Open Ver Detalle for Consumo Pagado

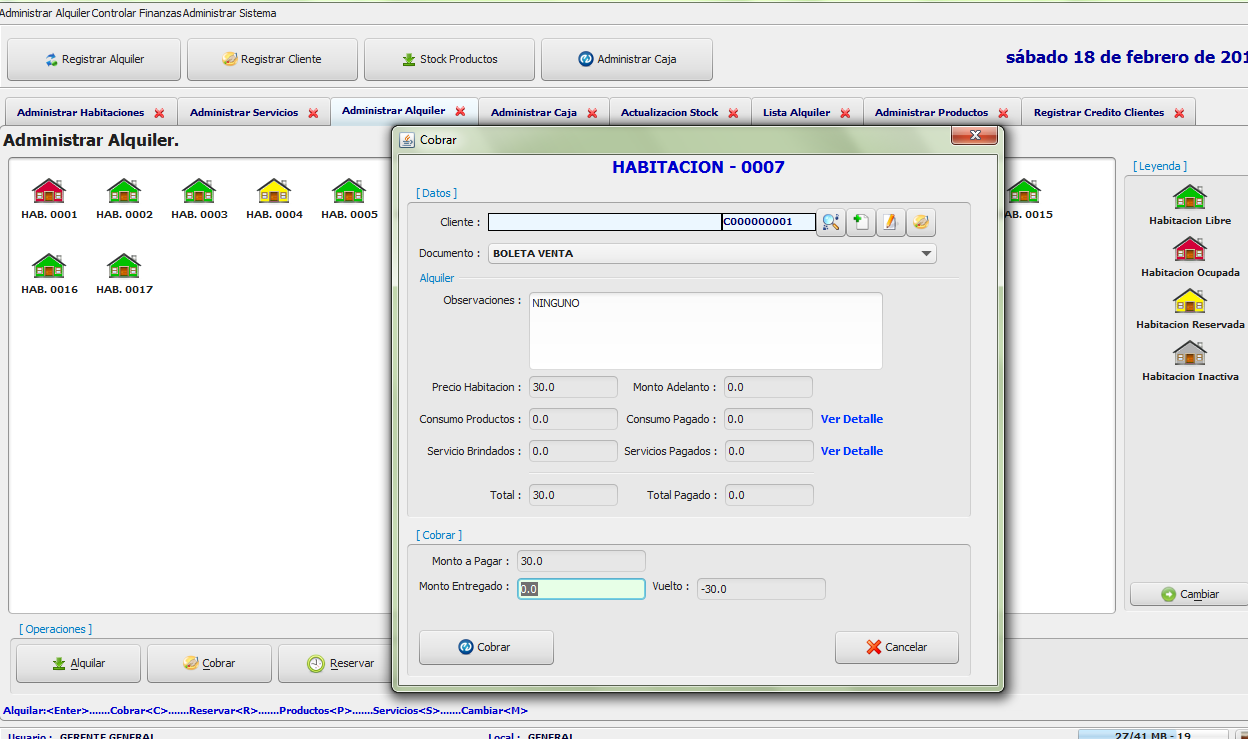click(x=852, y=419)
